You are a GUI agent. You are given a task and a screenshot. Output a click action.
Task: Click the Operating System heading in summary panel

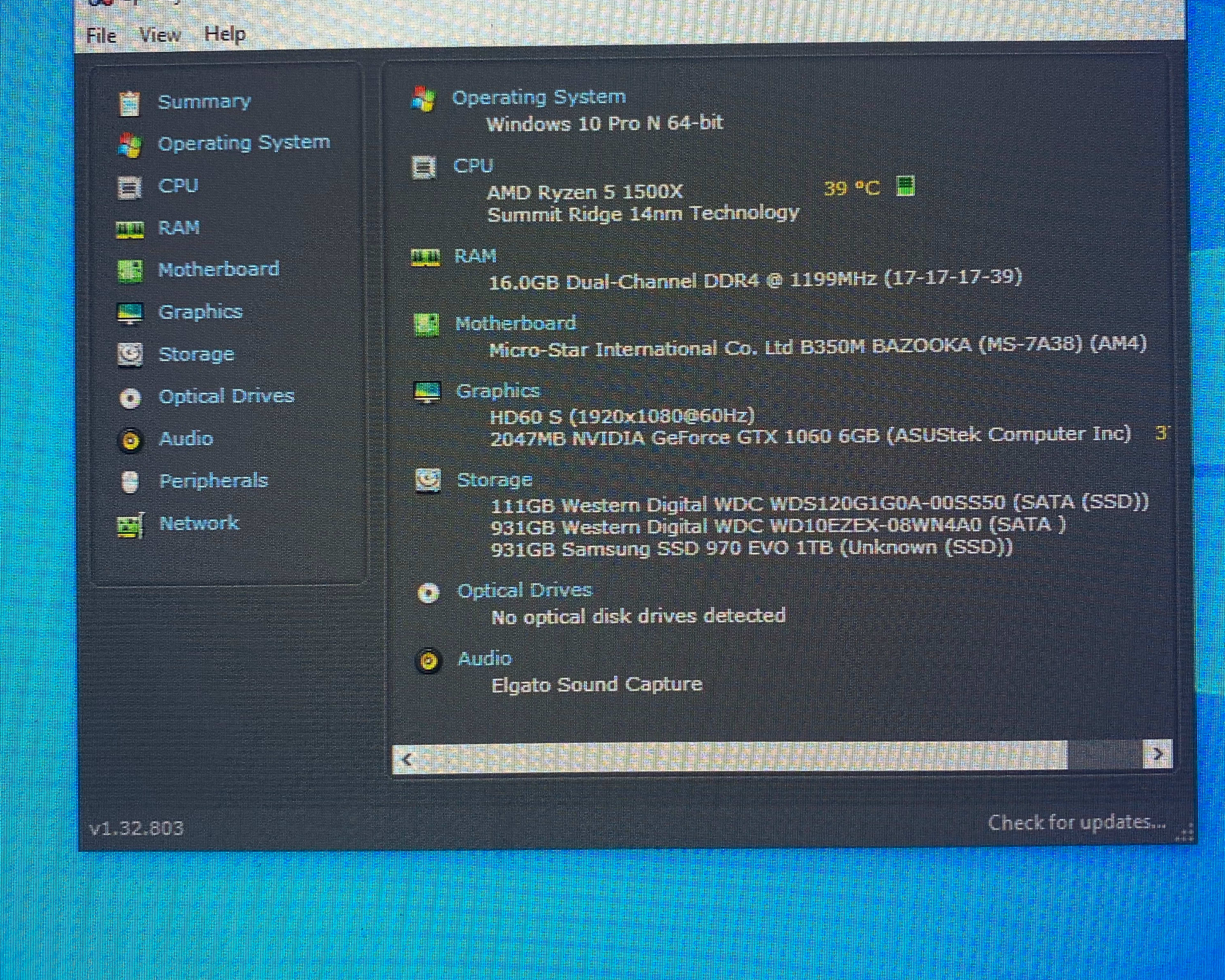click(538, 97)
